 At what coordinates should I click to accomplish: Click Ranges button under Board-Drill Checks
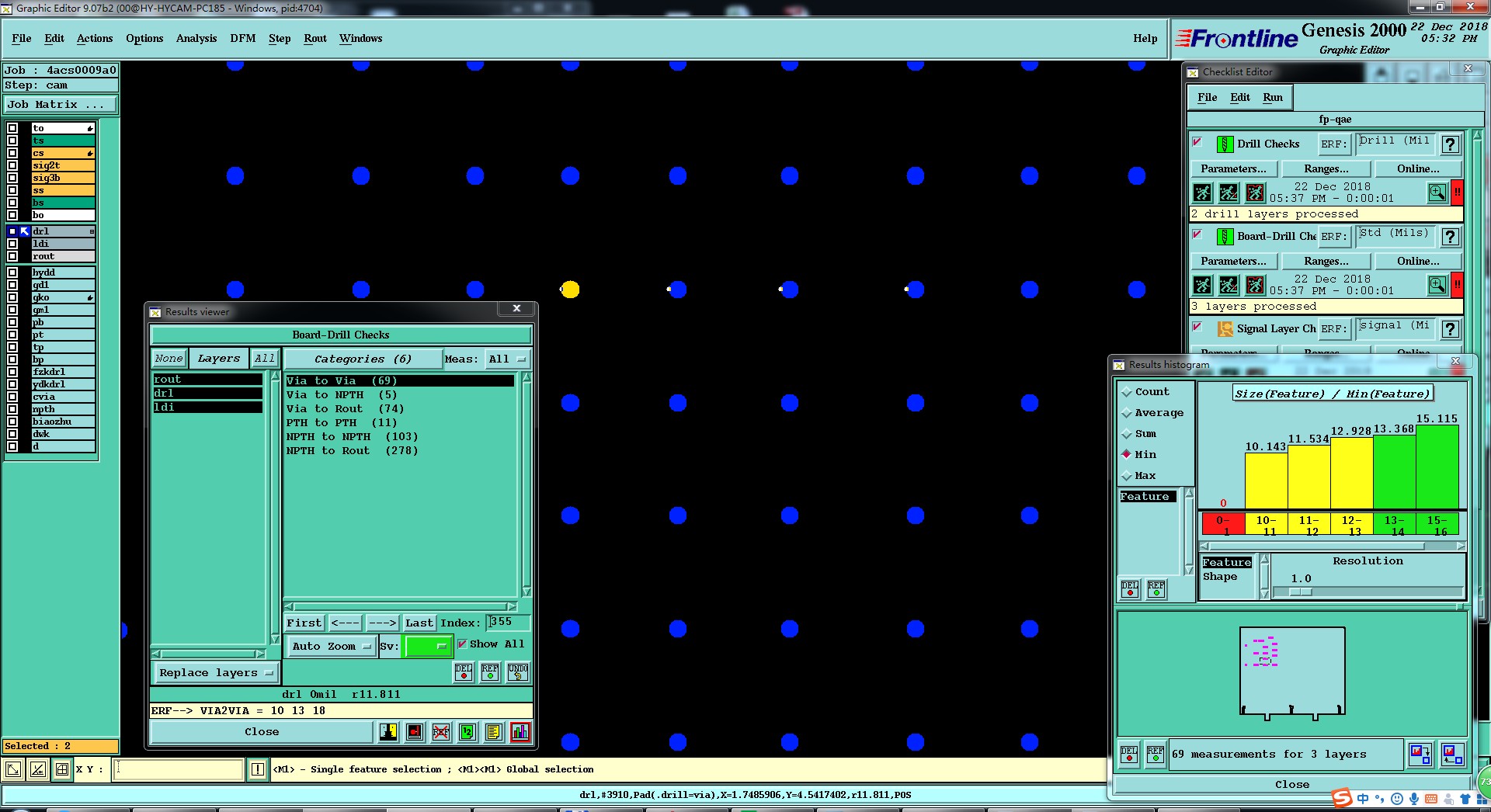[x=1326, y=262]
